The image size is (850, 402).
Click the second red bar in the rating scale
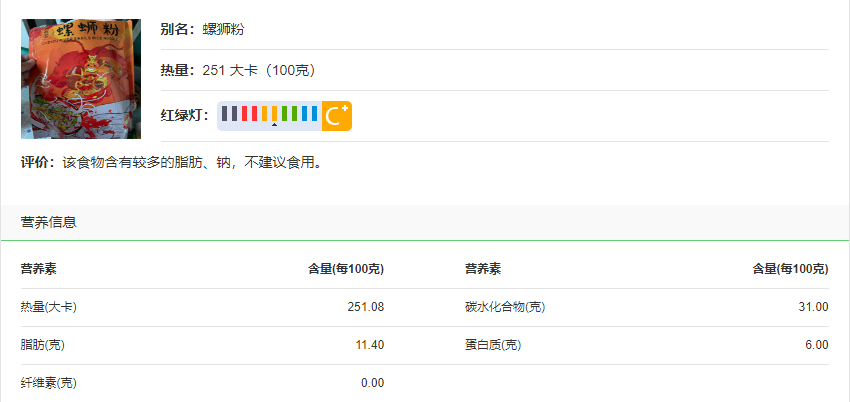[x=254, y=113]
